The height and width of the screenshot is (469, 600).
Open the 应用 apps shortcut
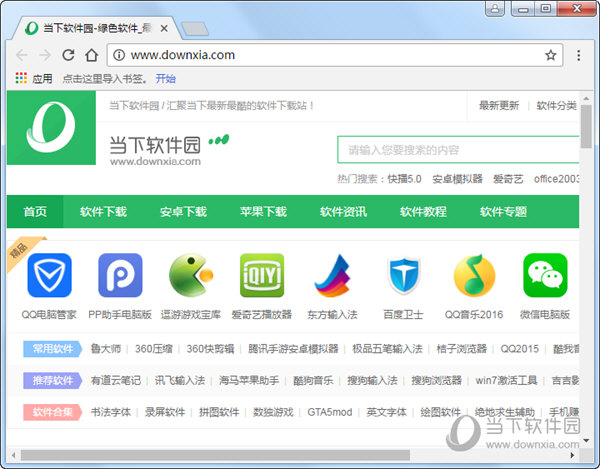[x=34, y=78]
